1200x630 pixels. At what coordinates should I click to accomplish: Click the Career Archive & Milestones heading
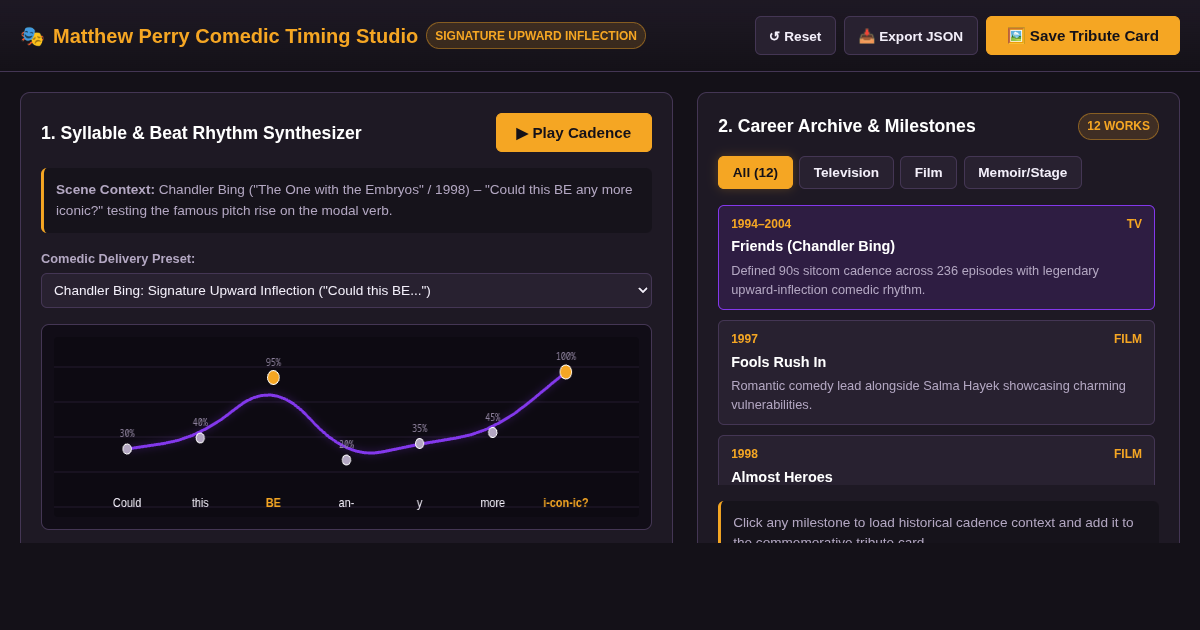[x=847, y=126]
